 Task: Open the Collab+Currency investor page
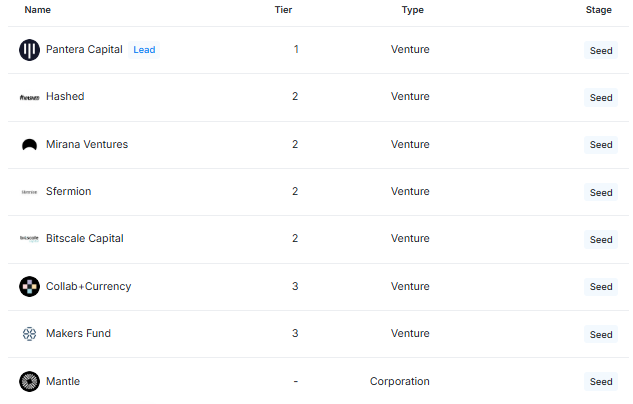tap(88, 286)
